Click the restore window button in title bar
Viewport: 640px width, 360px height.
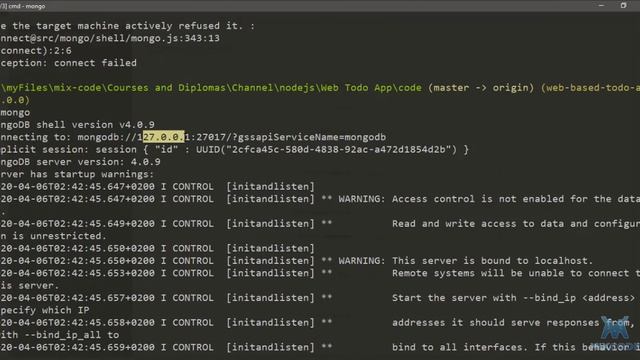623,6
